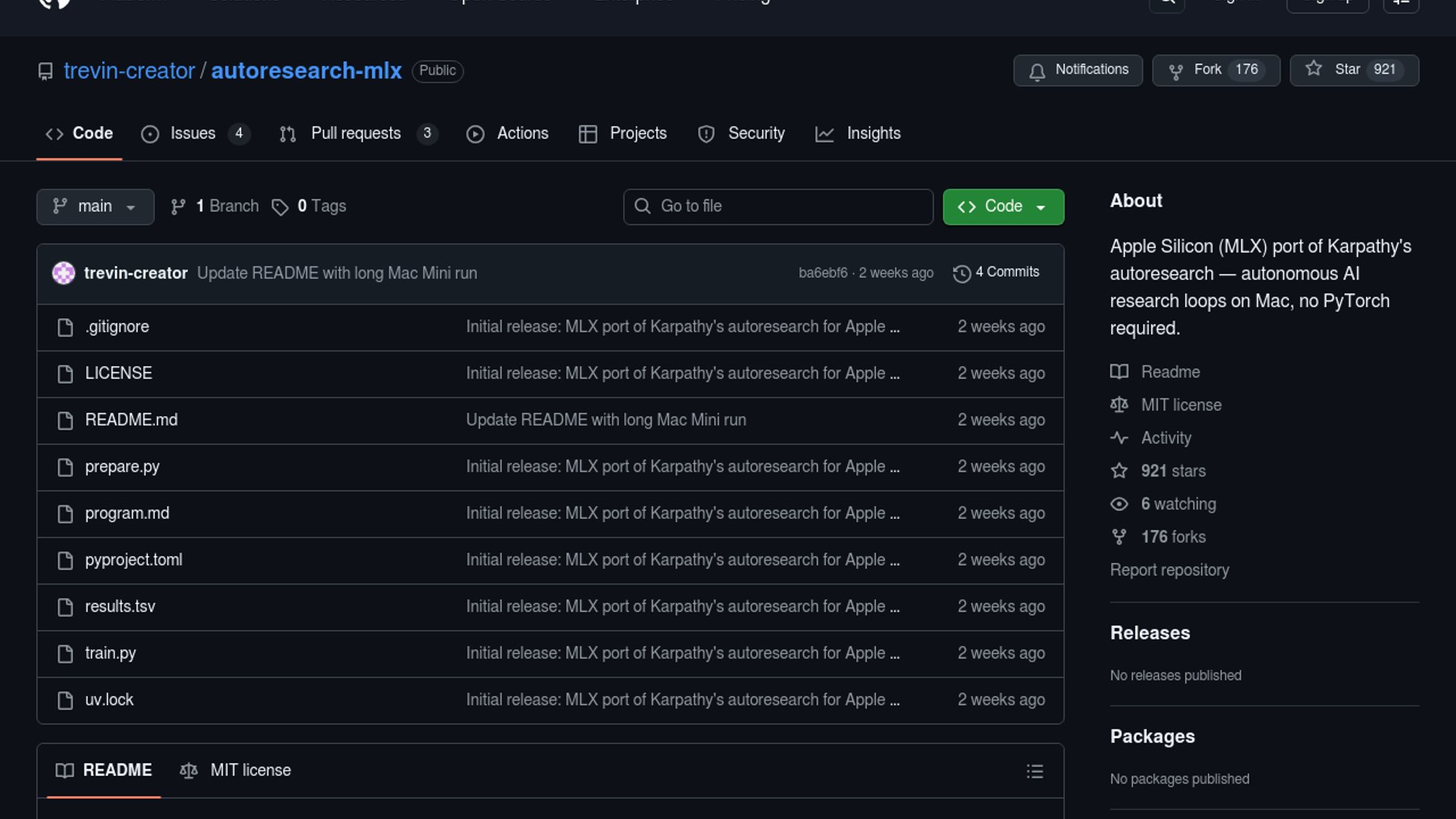Click trevin-creator avatar in commit row
Screen dimensions: 1456x819
(x=64, y=273)
